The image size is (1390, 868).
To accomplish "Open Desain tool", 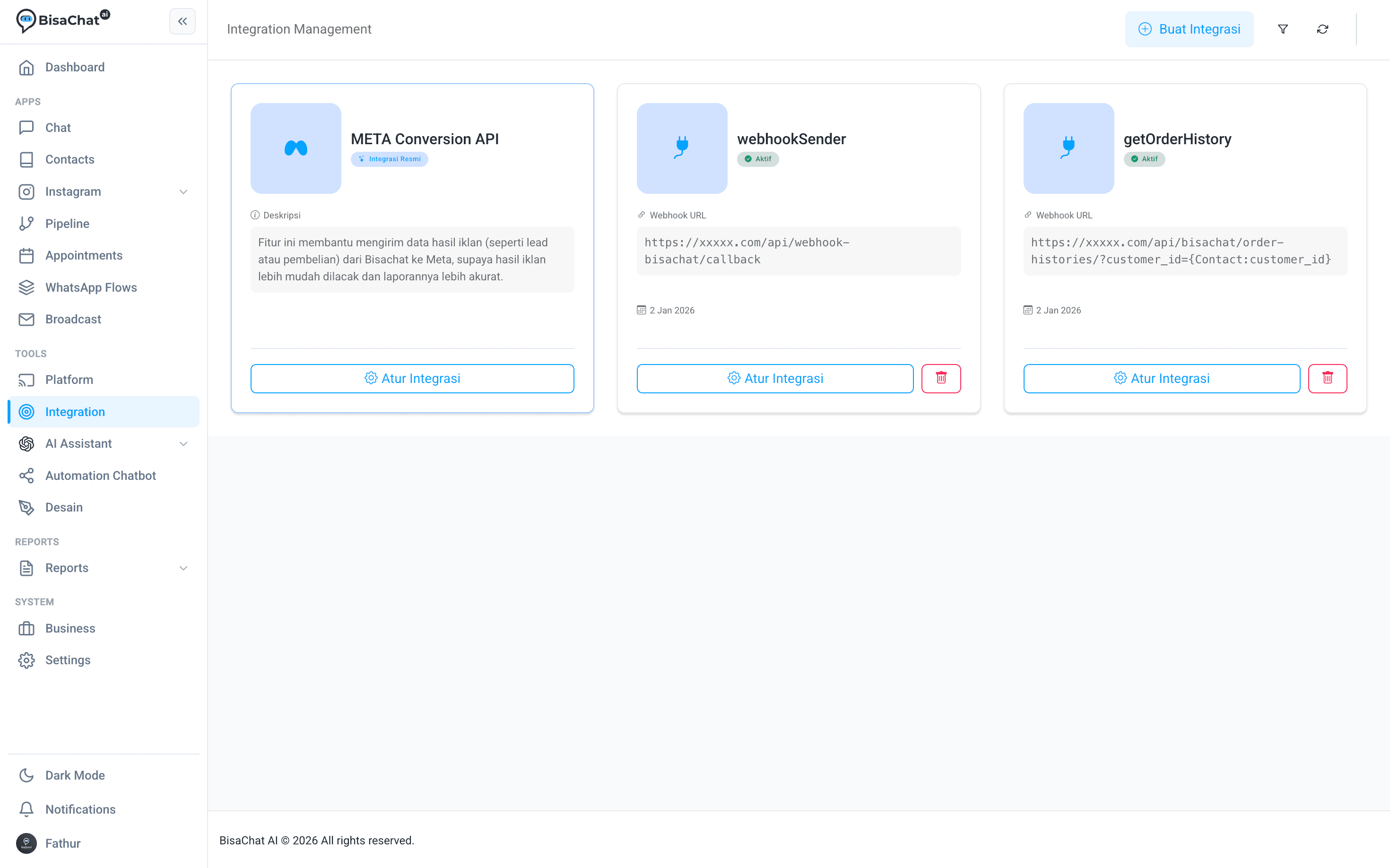I will coord(104,507).
